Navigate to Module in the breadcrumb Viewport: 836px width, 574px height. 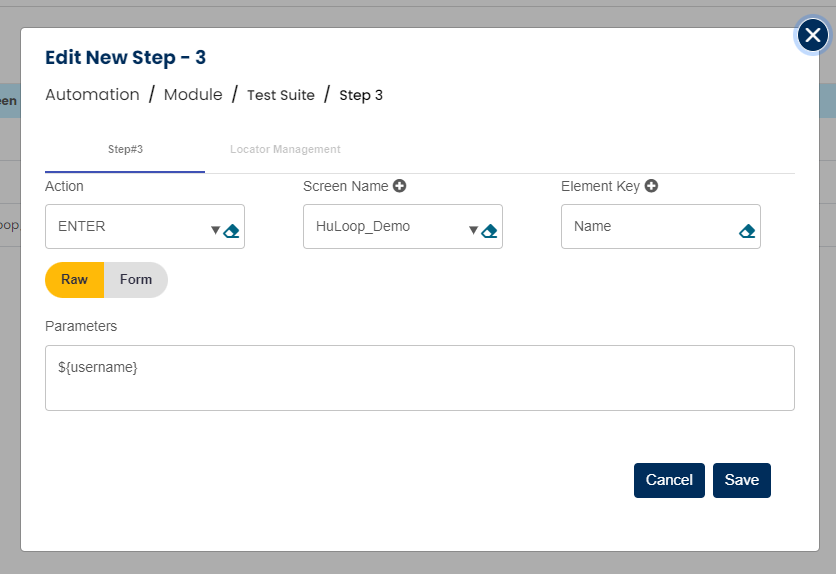(193, 95)
